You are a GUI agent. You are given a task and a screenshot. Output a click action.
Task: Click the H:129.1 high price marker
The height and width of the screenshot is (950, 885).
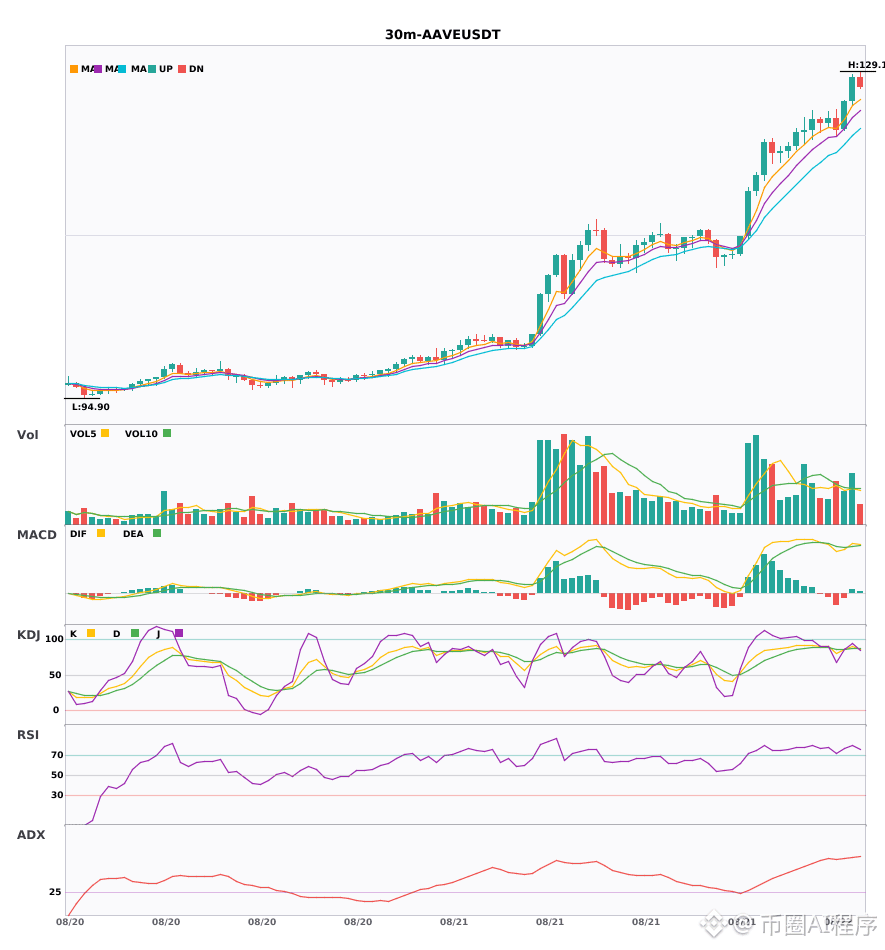pyautogui.click(x=866, y=65)
